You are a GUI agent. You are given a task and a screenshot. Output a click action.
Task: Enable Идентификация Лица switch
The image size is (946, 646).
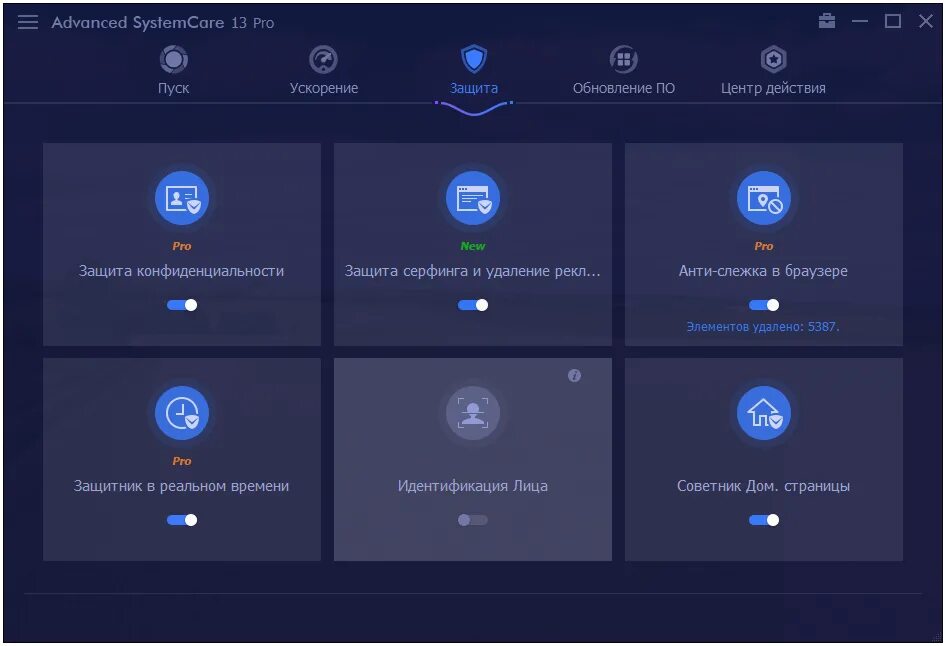pos(472,520)
